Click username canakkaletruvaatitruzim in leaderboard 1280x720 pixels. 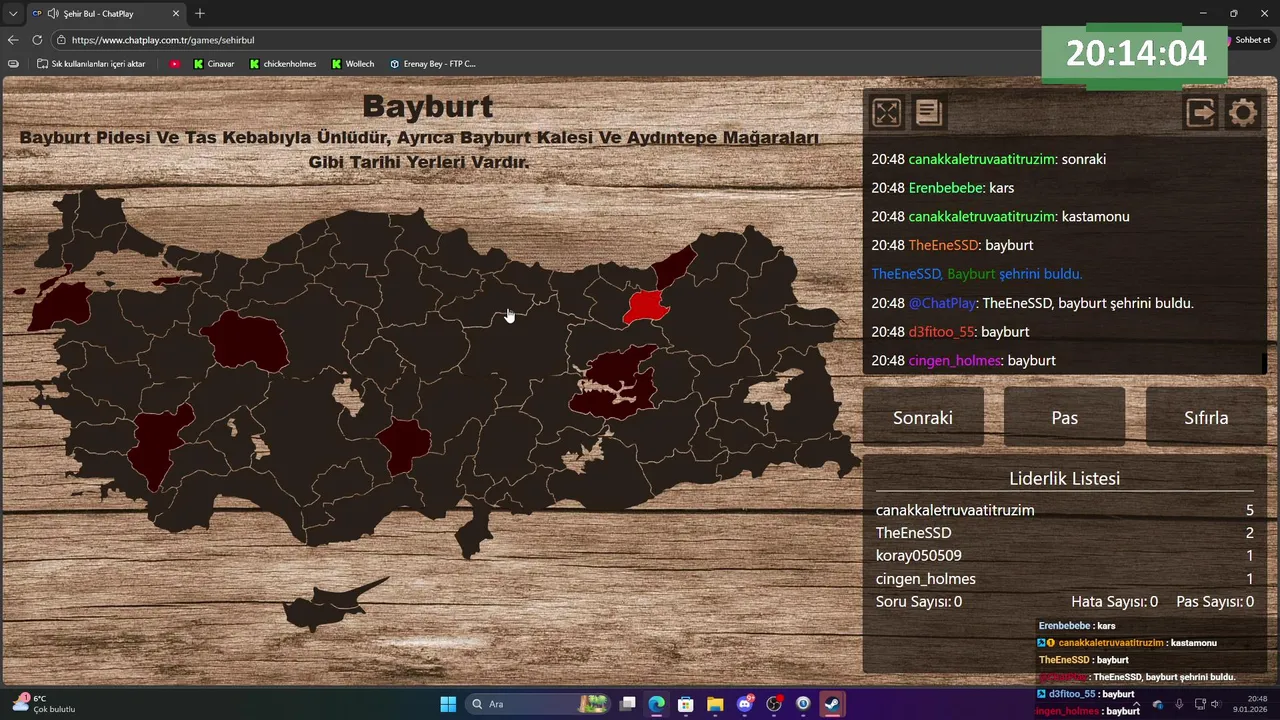point(955,510)
